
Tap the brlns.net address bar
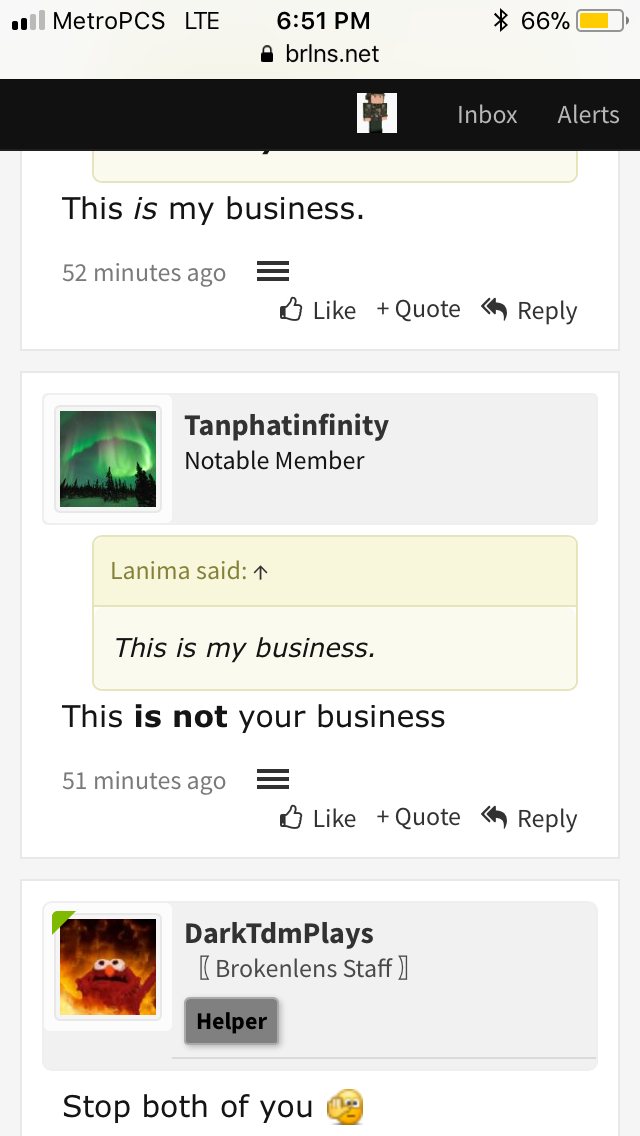320,54
